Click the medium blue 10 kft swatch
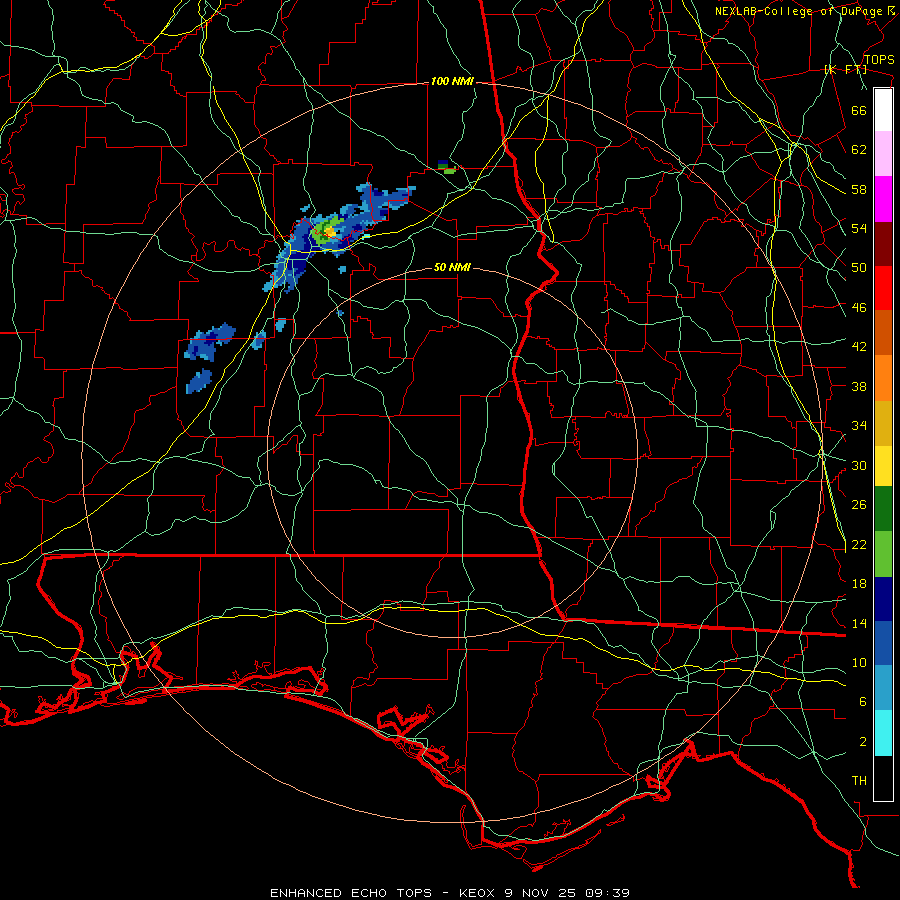Viewport: 900px width, 900px height. (x=883, y=643)
